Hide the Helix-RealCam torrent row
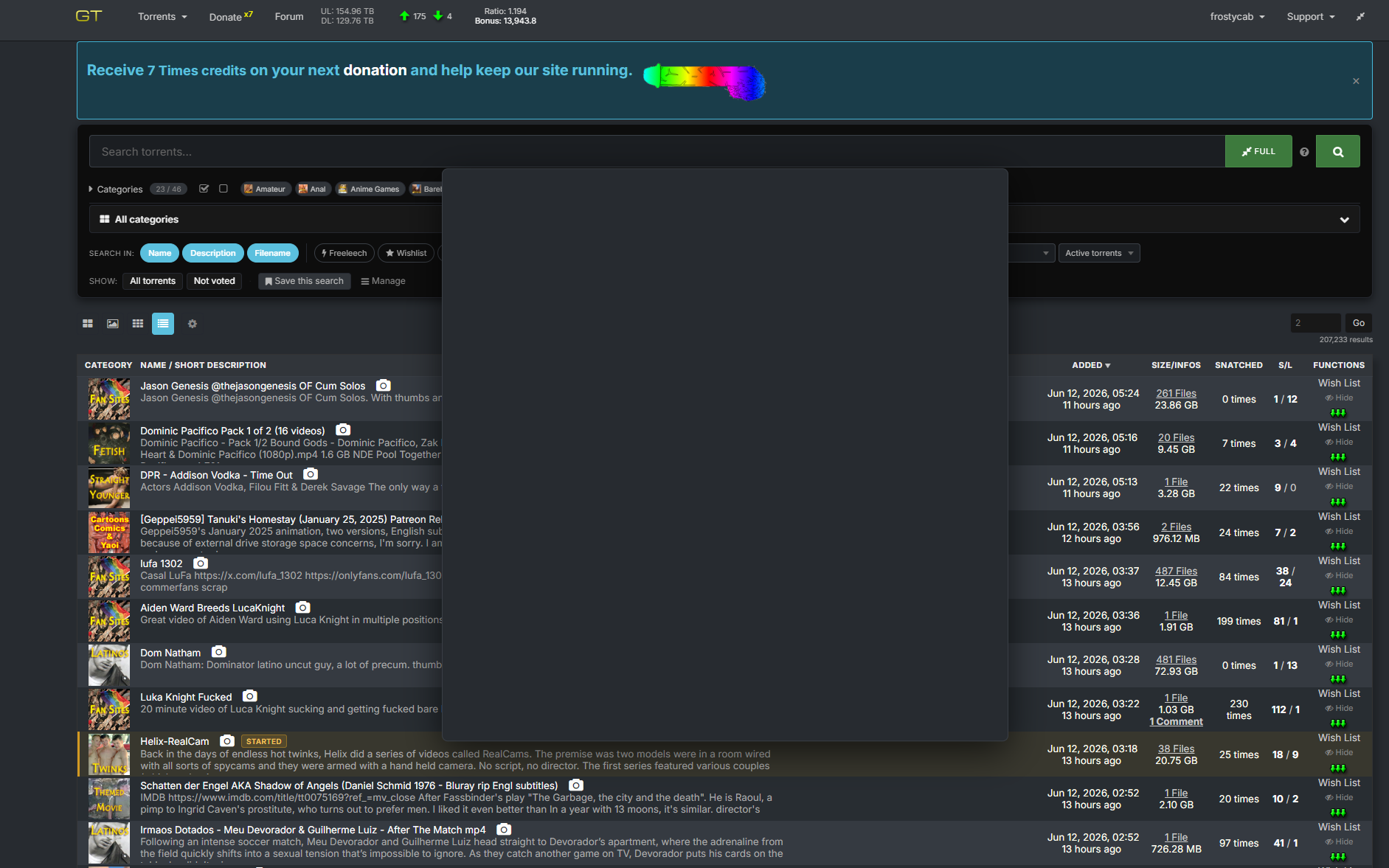The width and height of the screenshot is (1389, 868). [x=1340, y=753]
